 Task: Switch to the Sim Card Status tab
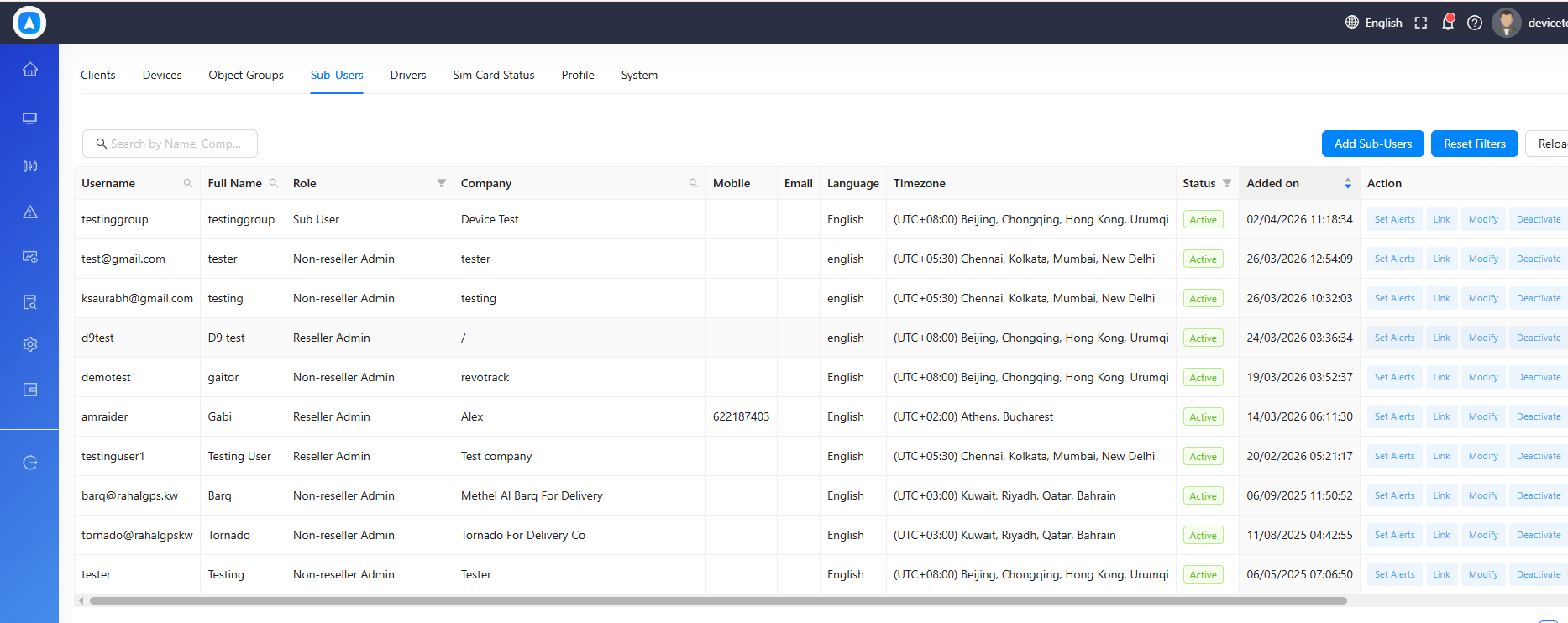(x=494, y=75)
